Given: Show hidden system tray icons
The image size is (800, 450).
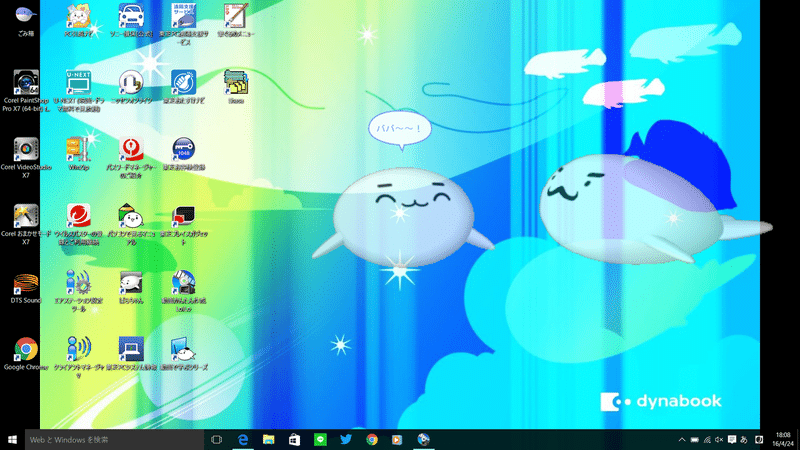Looking at the screenshot, I should [x=682, y=440].
